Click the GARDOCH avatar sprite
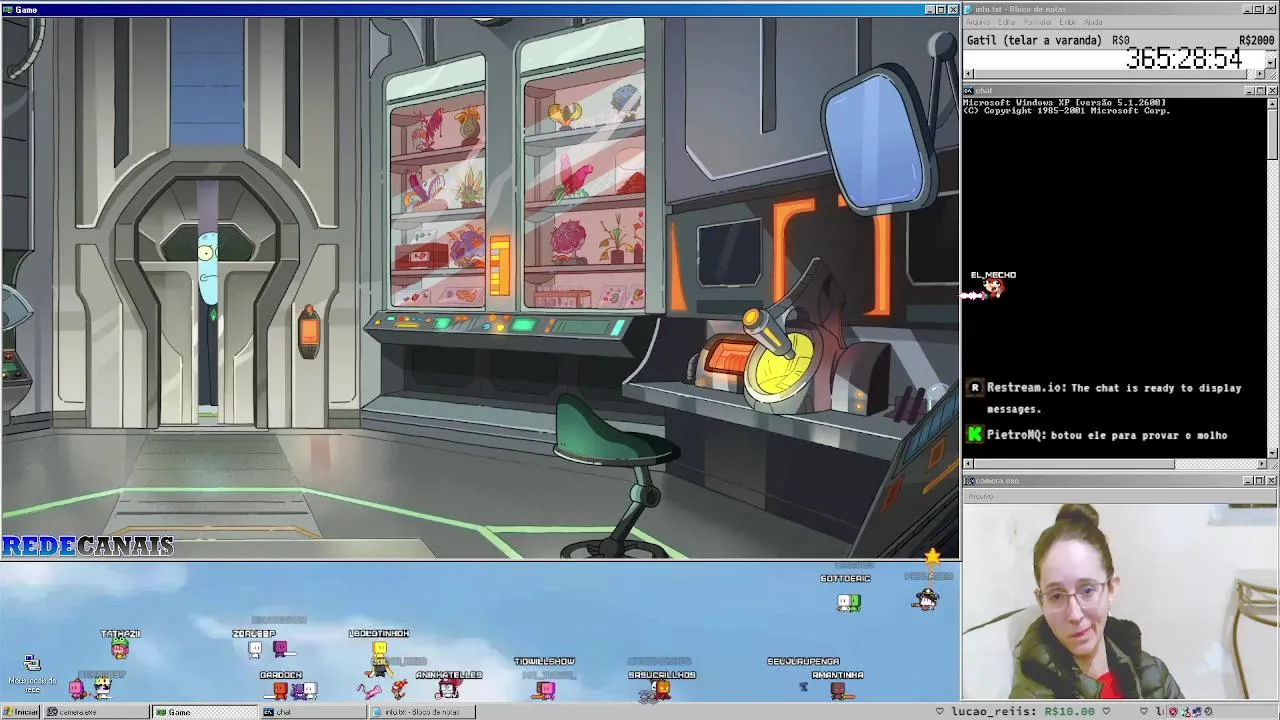Screen dimensions: 1280x720 [281, 690]
